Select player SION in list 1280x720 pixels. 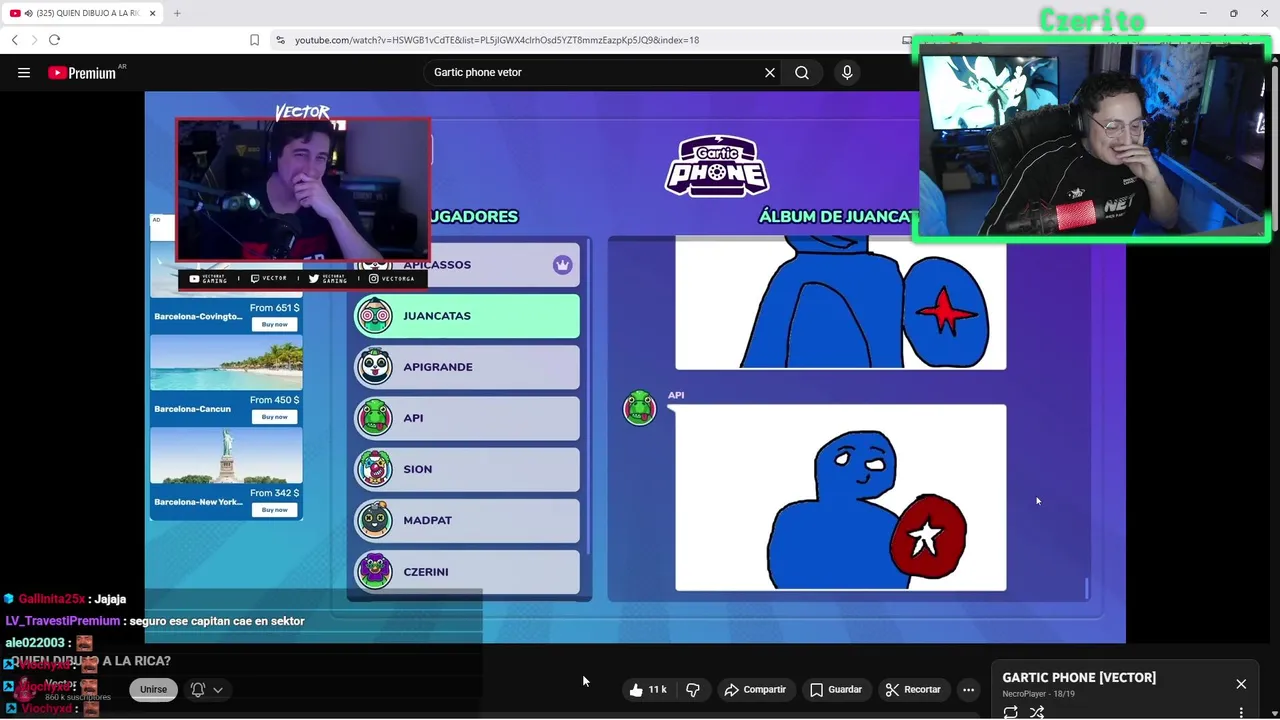(x=467, y=469)
